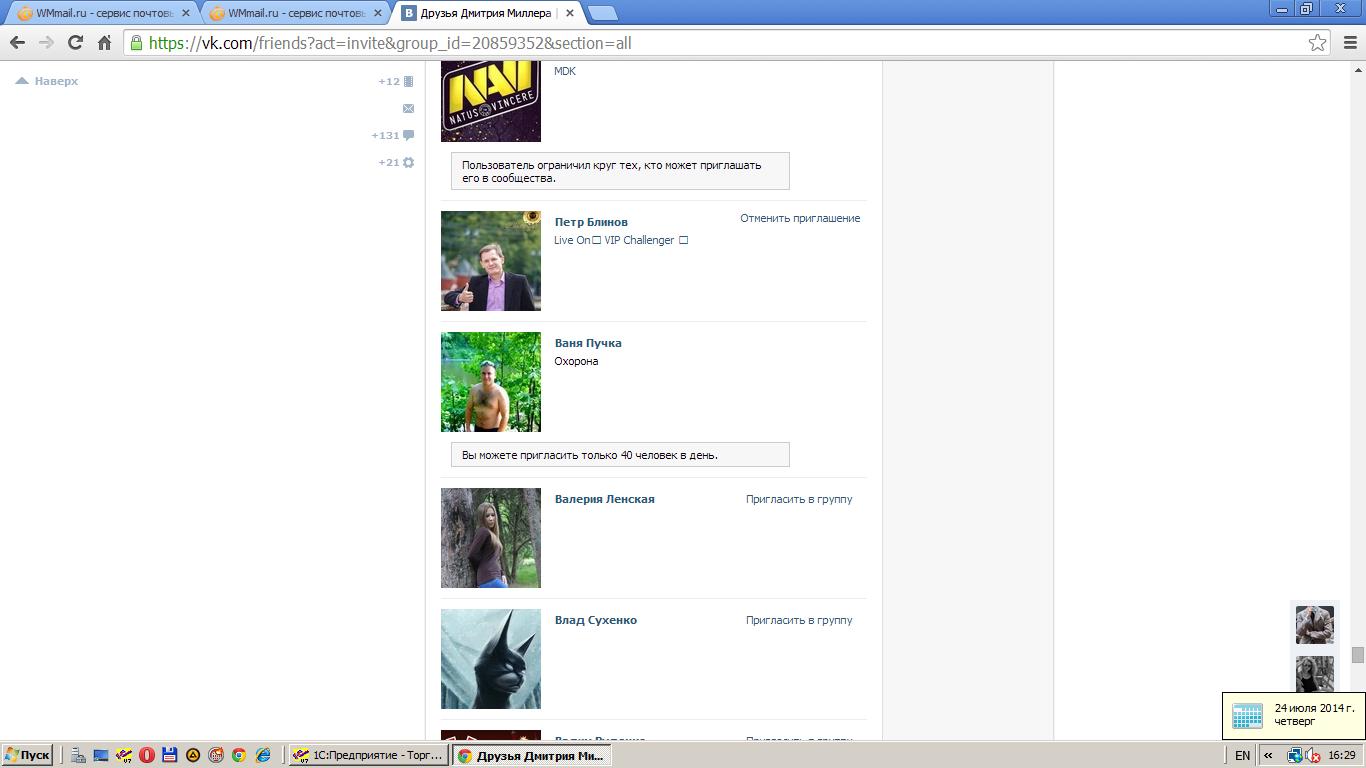
Task: Open the +12 friends notification icon
Action: pyautogui.click(x=396, y=81)
